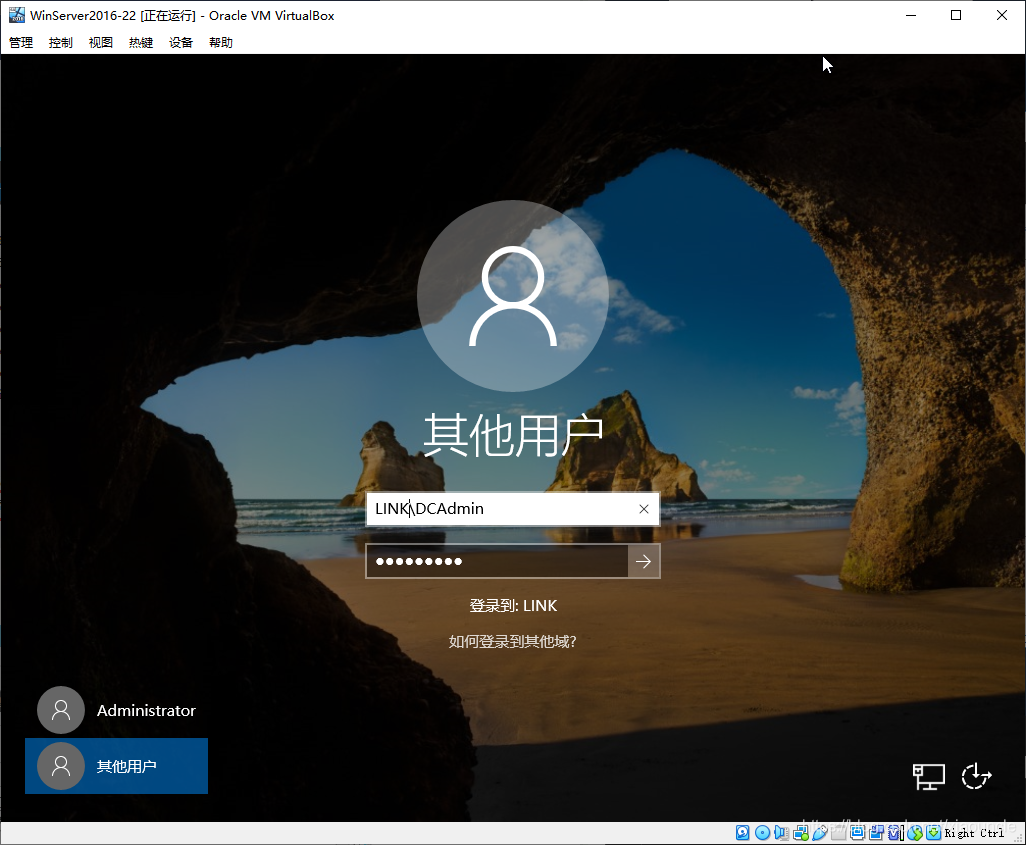The width and height of the screenshot is (1026, 845).
Task: Click the 其他用户 heading text
Action: tap(513, 435)
